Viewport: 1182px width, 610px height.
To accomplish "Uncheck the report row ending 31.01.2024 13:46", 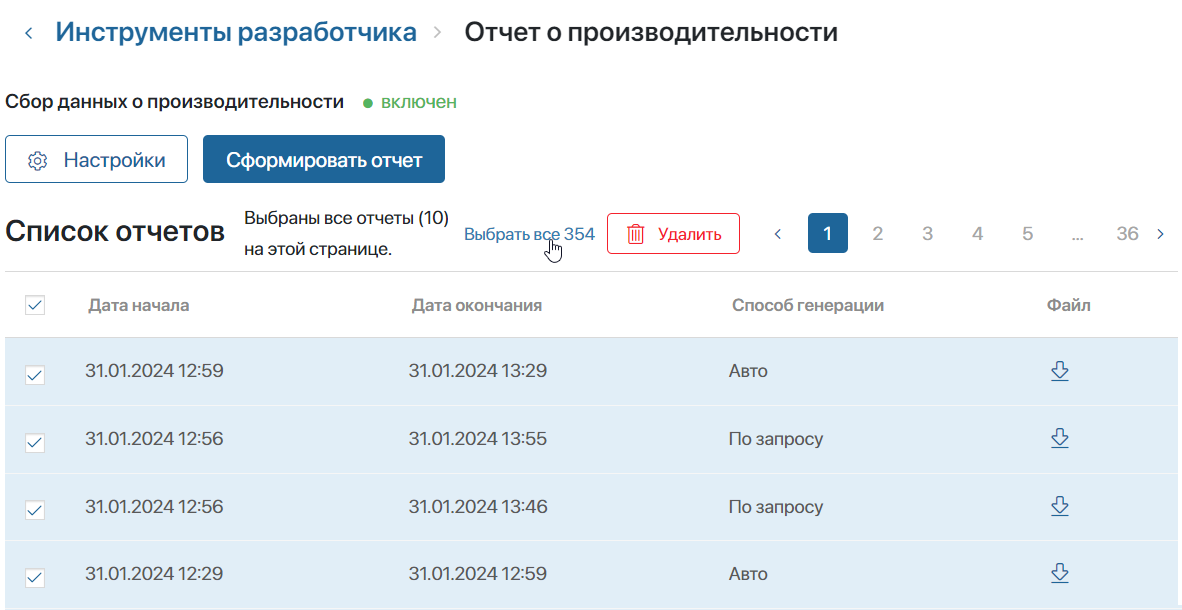I will (x=35, y=510).
